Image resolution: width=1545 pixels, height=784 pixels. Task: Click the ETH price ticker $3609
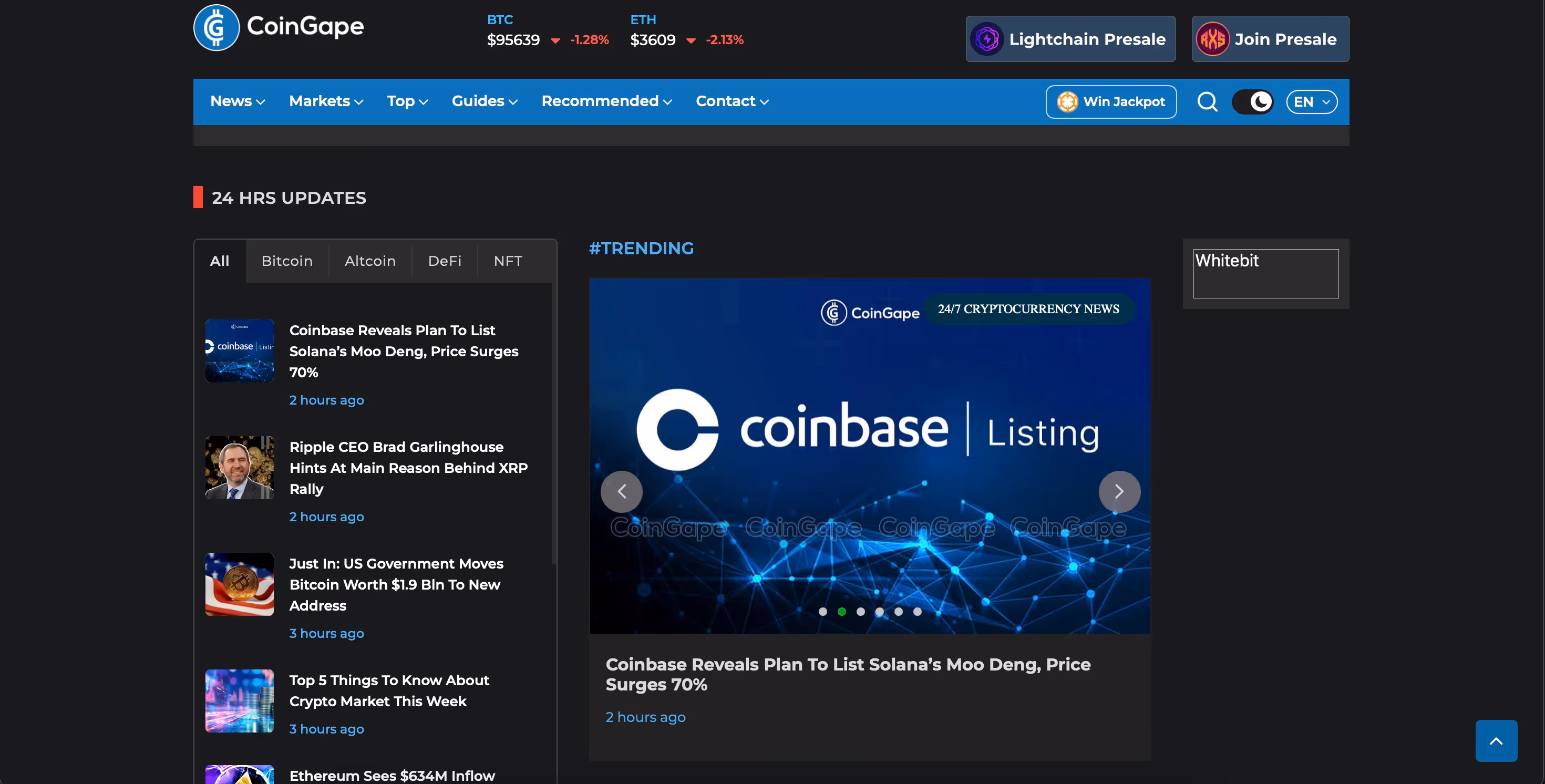coord(653,39)
